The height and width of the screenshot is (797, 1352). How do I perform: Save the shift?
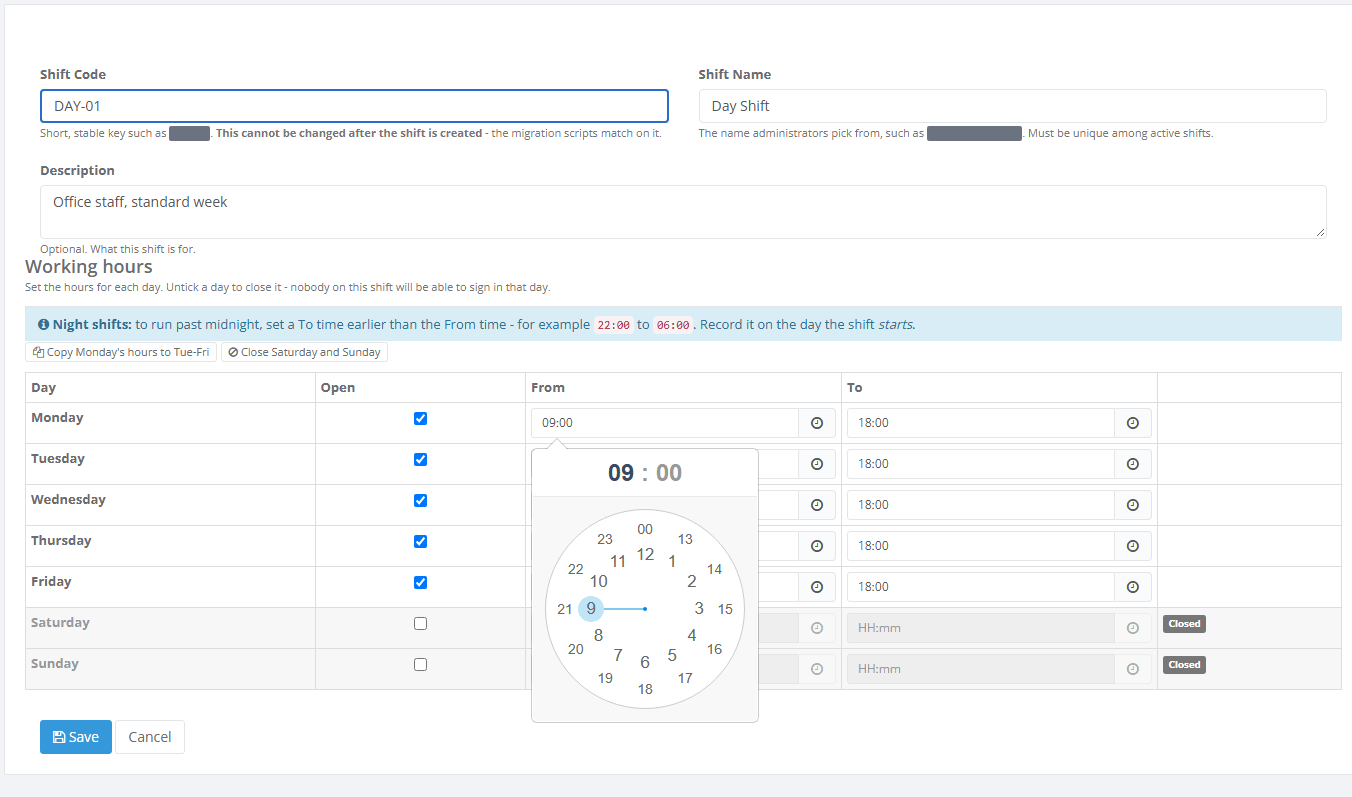point(76,737)
